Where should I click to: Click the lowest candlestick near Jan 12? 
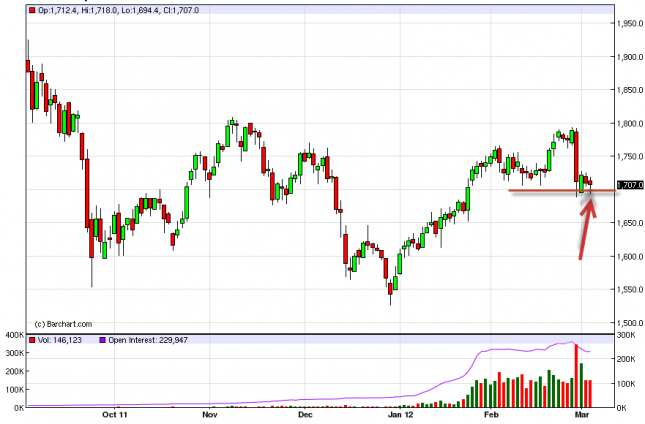click(390, 288)
